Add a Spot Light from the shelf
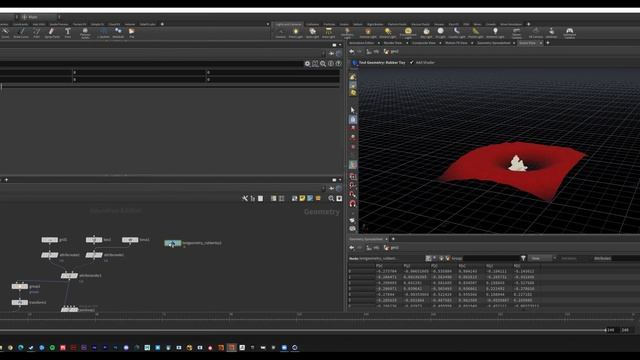The height and width of the screenshot is (360, 640). pos(312,33)
